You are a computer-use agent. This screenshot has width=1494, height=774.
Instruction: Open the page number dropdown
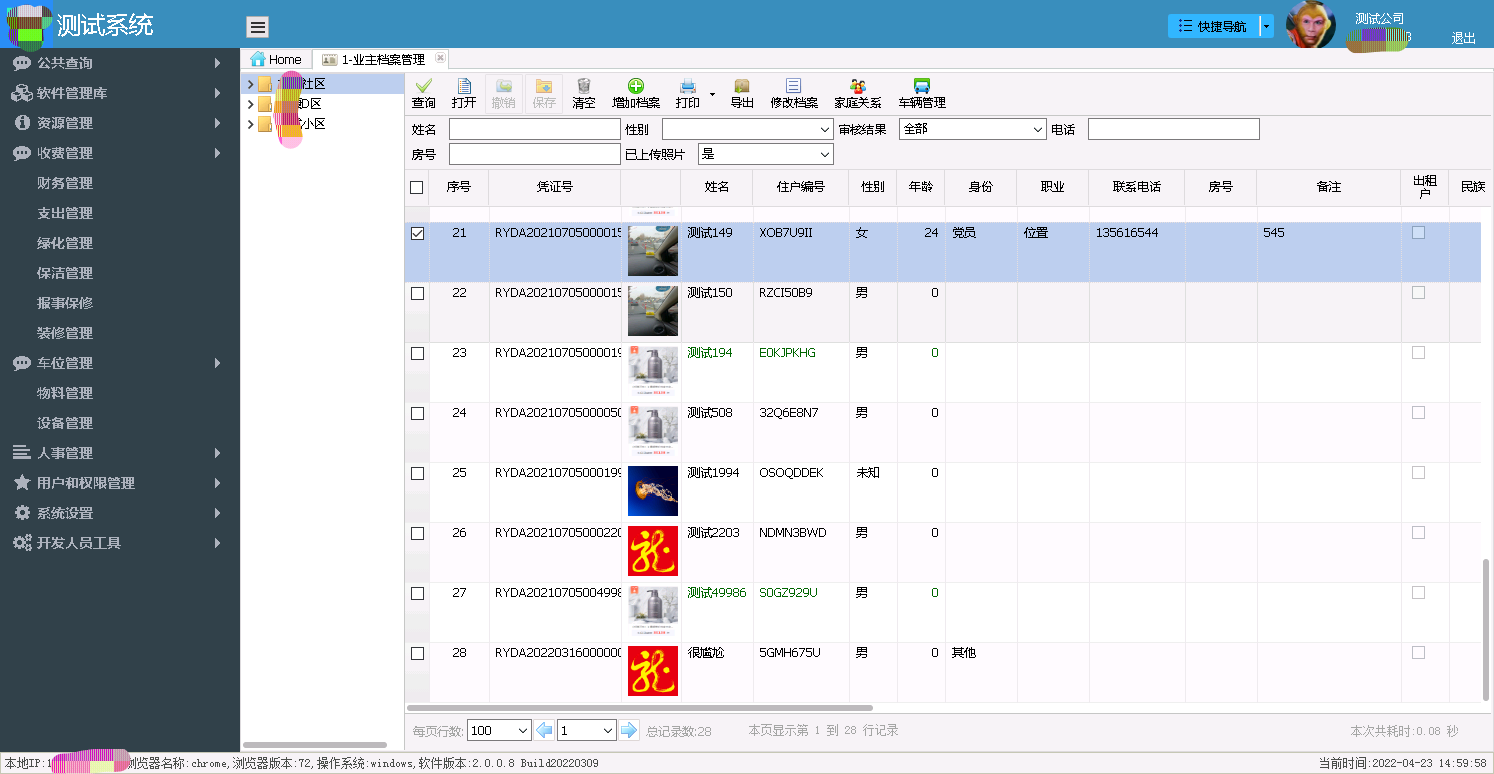[x=587, y=730]
